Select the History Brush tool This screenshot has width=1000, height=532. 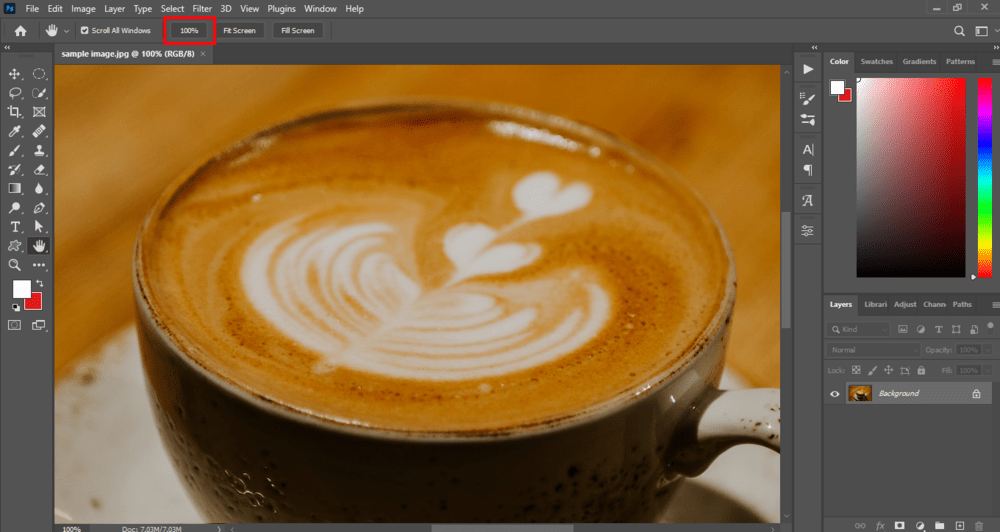point(14,170)
